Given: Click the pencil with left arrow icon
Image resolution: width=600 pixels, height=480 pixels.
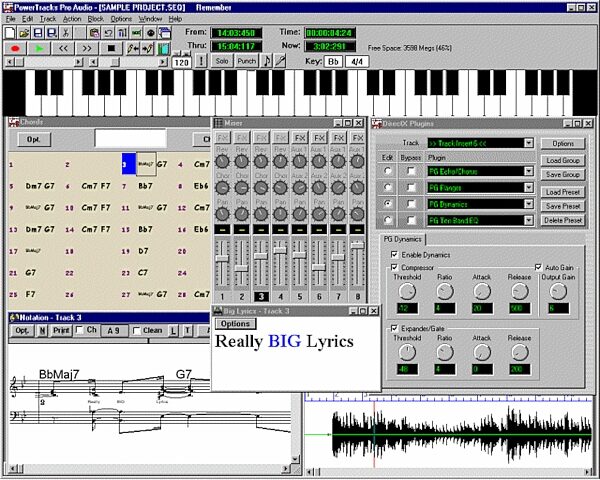Looking at the screenshot, I should tap(133, 49).
